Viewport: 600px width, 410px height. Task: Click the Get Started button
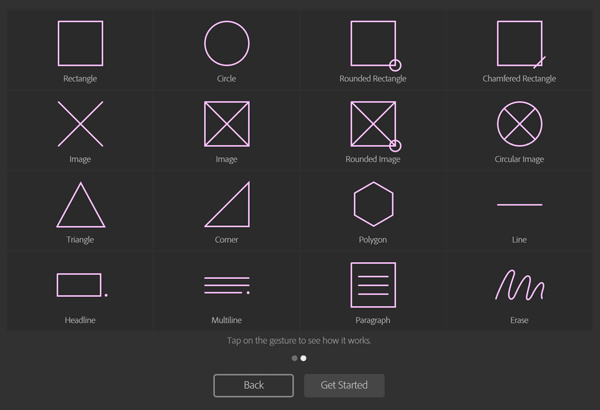pos(344,385)
